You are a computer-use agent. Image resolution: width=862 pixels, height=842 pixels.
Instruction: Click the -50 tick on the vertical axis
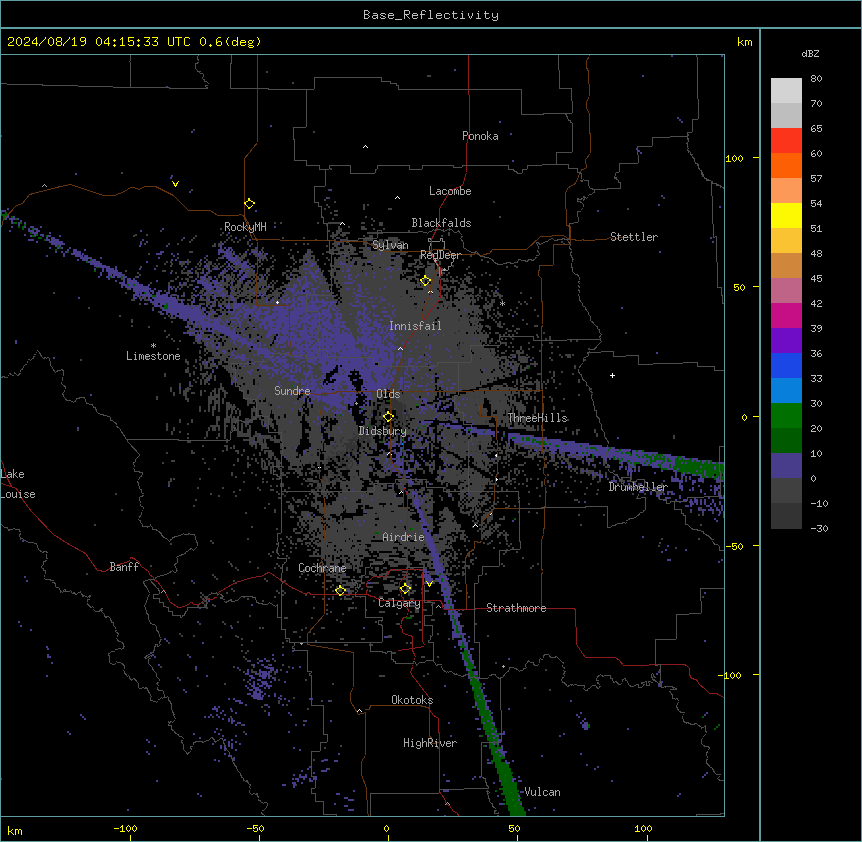[x=734, y=546]
